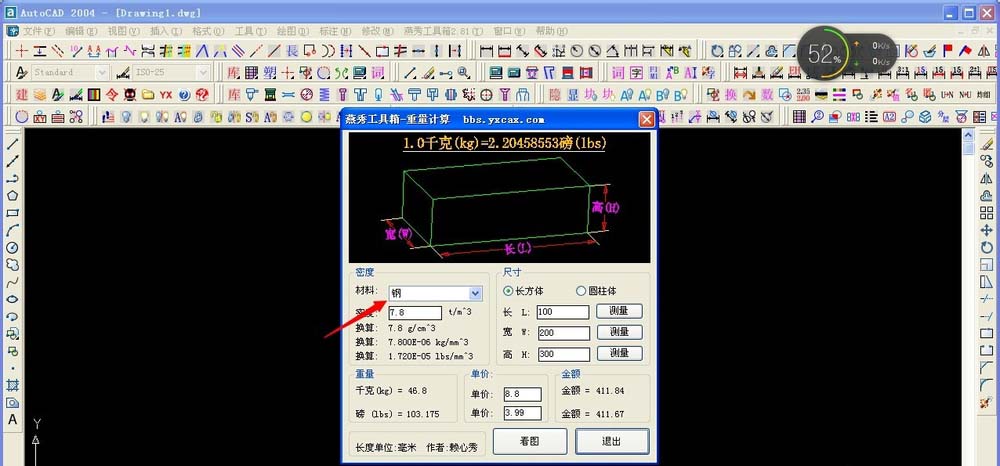Click the 显 show toolbar icon
Viewport: 1000px width, 466px height.
click(573, 94)
